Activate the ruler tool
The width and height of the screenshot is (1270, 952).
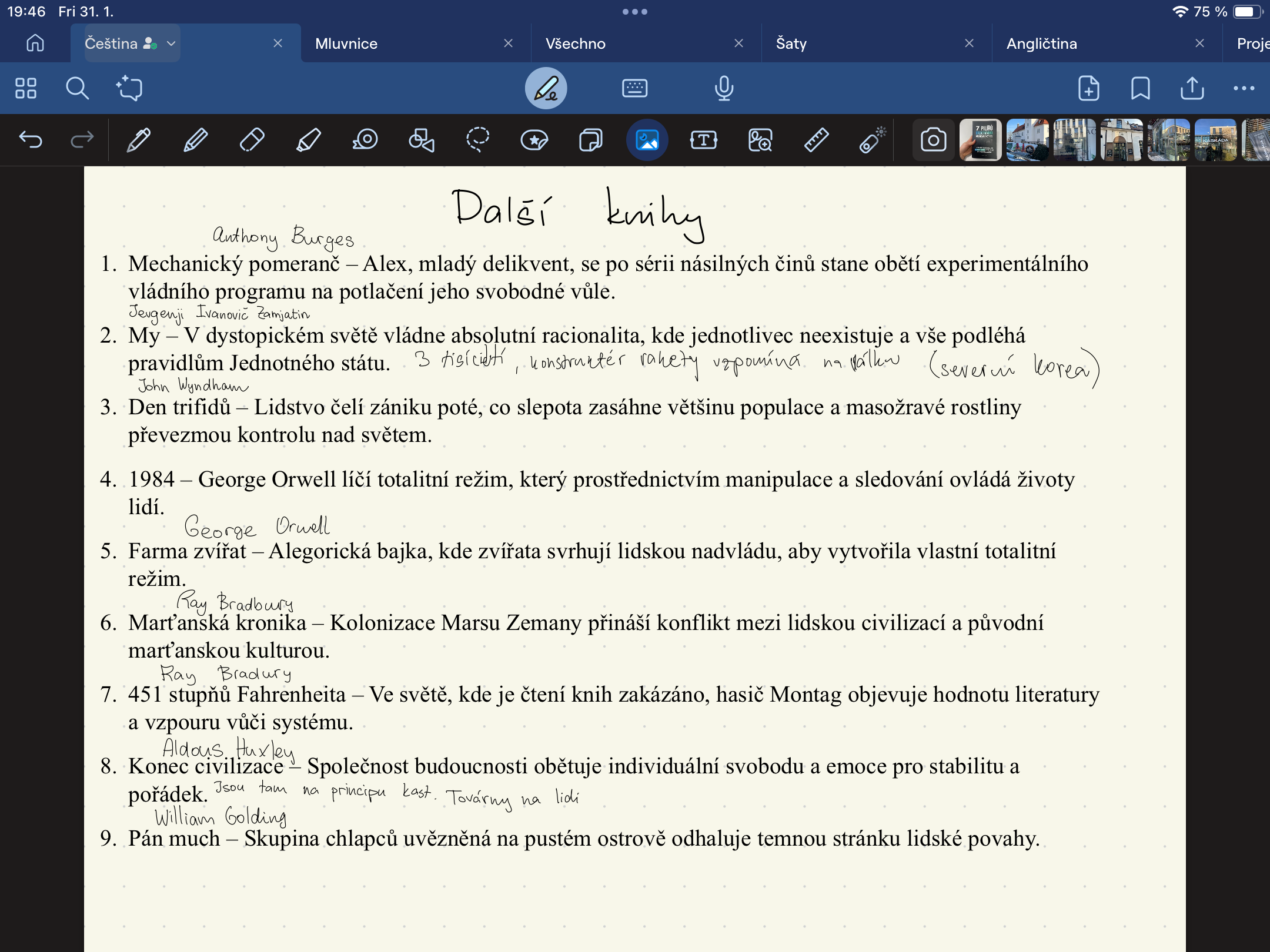[816, 140]
